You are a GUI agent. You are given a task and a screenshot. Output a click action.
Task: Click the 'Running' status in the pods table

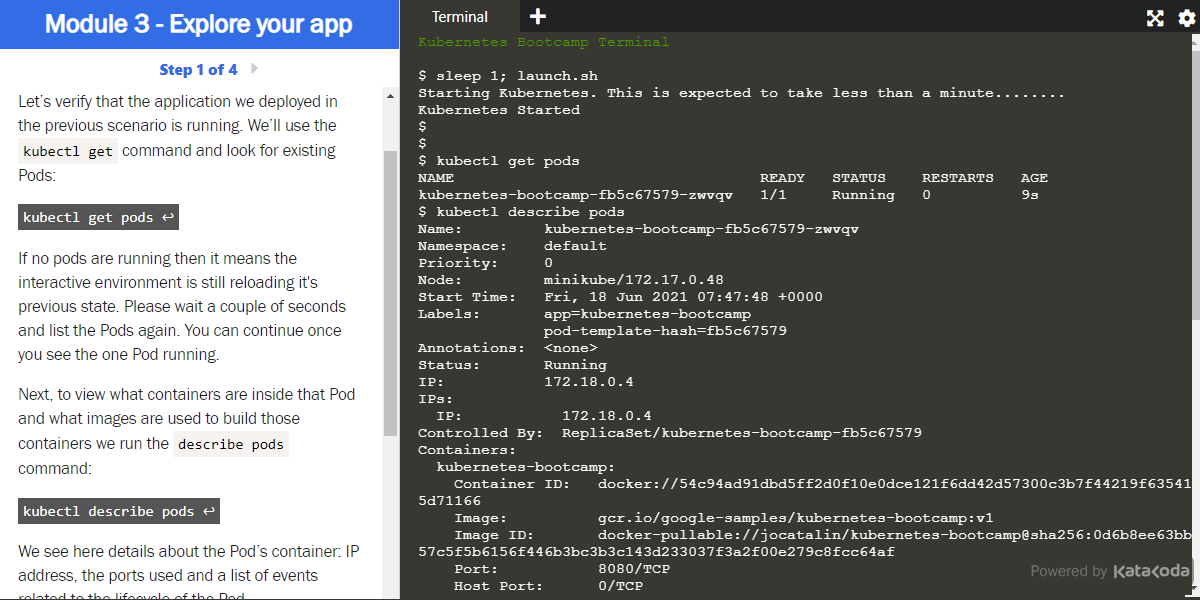coord(863,195)
